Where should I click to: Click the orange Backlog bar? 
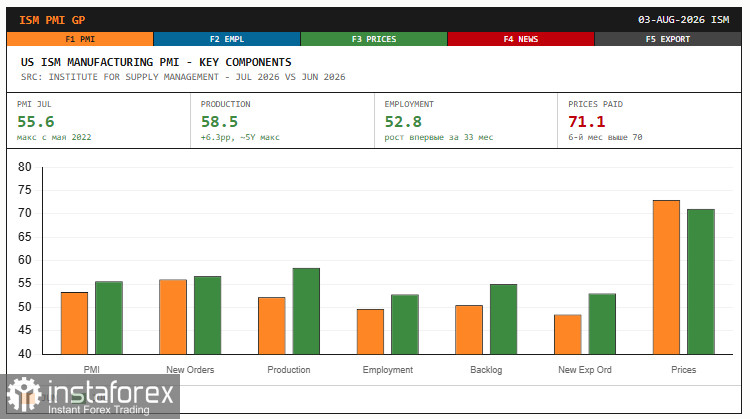[469, 330]
